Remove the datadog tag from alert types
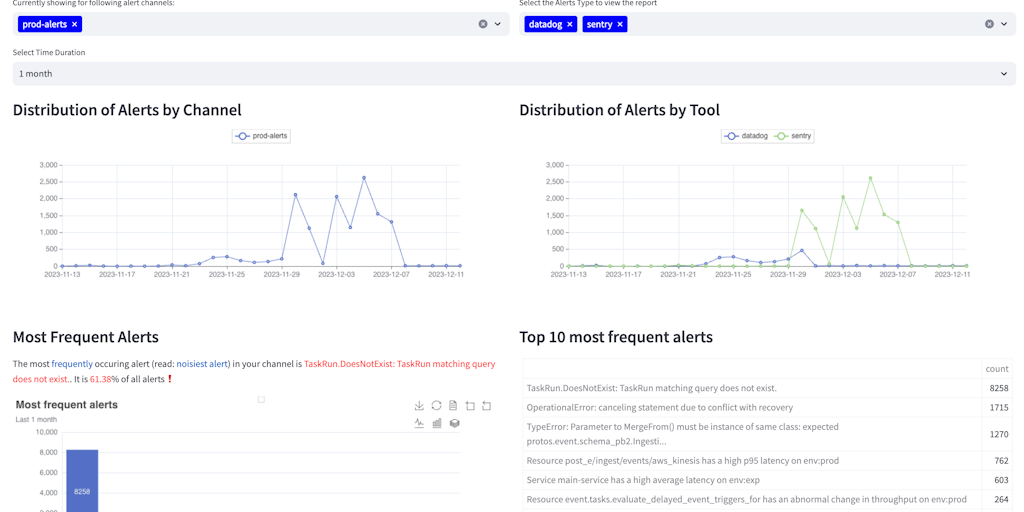The width and height of the screenshot is (1024, 512). click(x=570, y=24)
